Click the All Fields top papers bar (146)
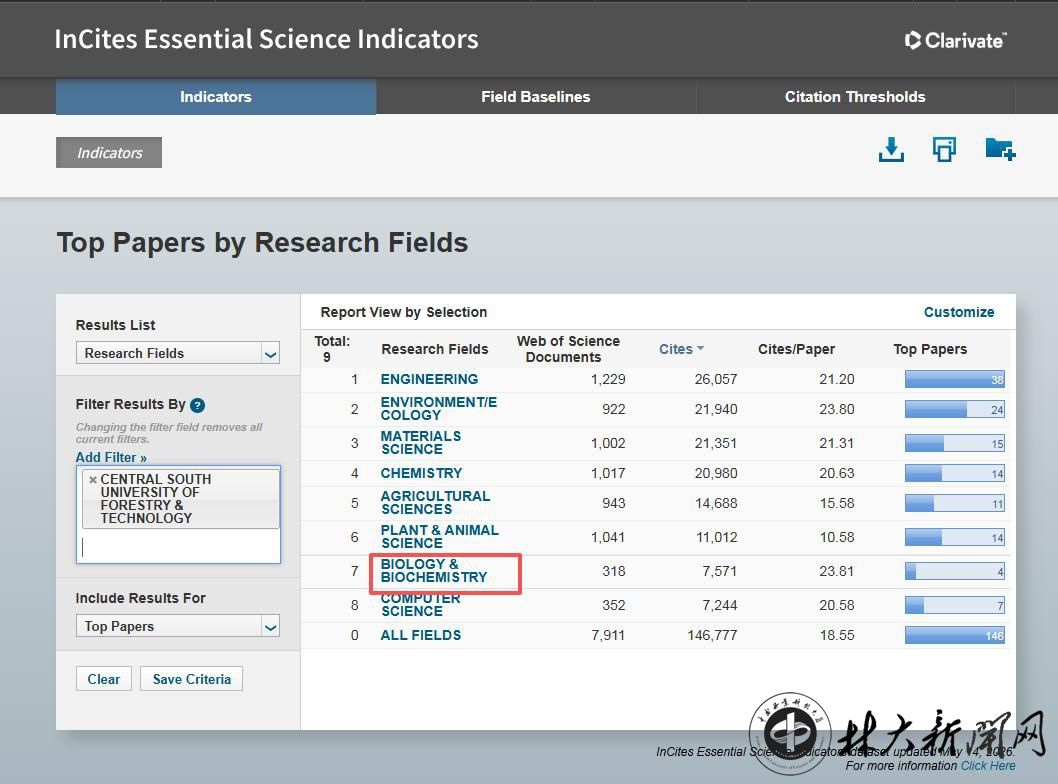 pos(955,635)
